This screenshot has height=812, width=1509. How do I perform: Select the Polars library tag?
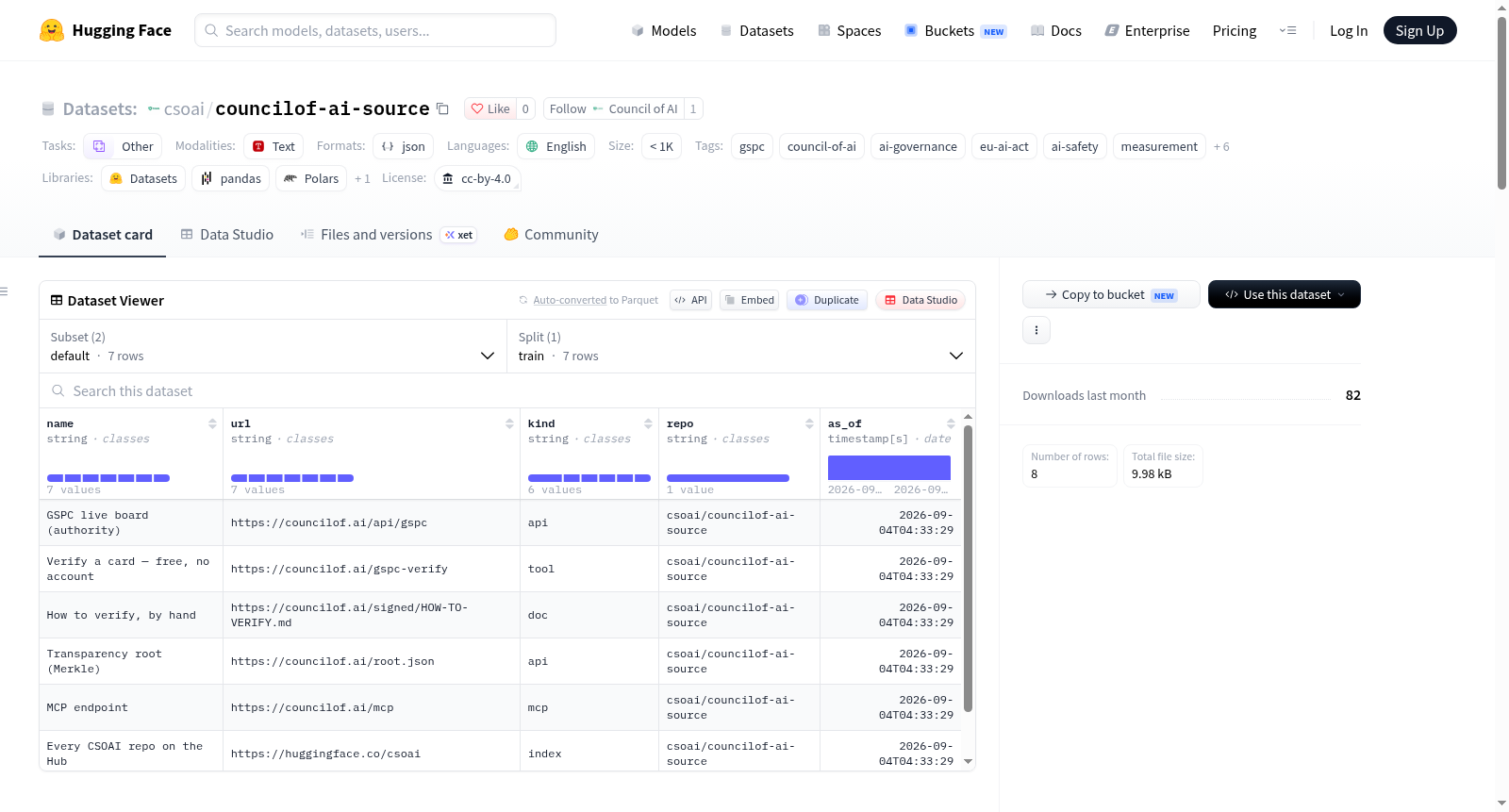point(311,178)
